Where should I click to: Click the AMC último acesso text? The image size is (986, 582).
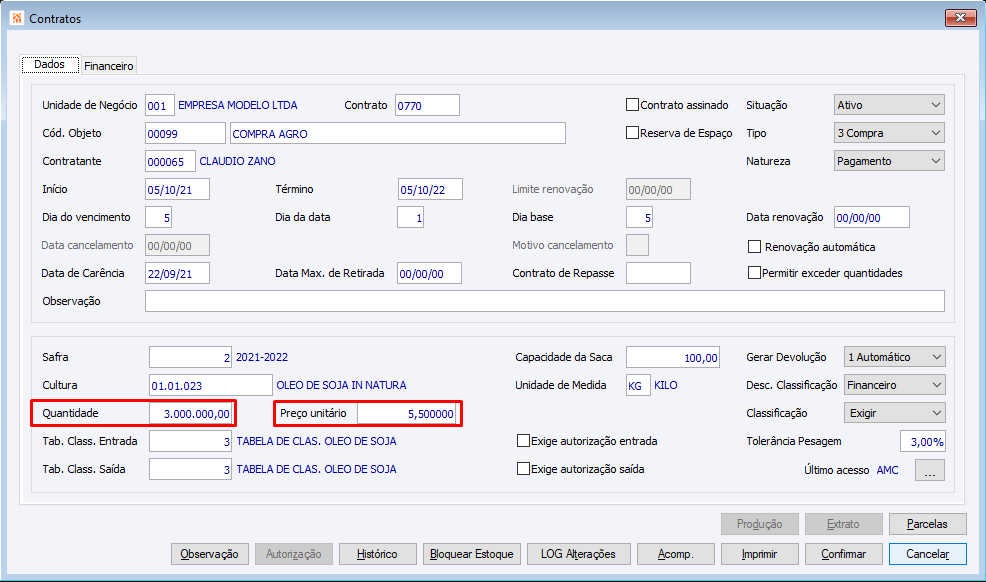pyautogui.click(x=887, y=470)
